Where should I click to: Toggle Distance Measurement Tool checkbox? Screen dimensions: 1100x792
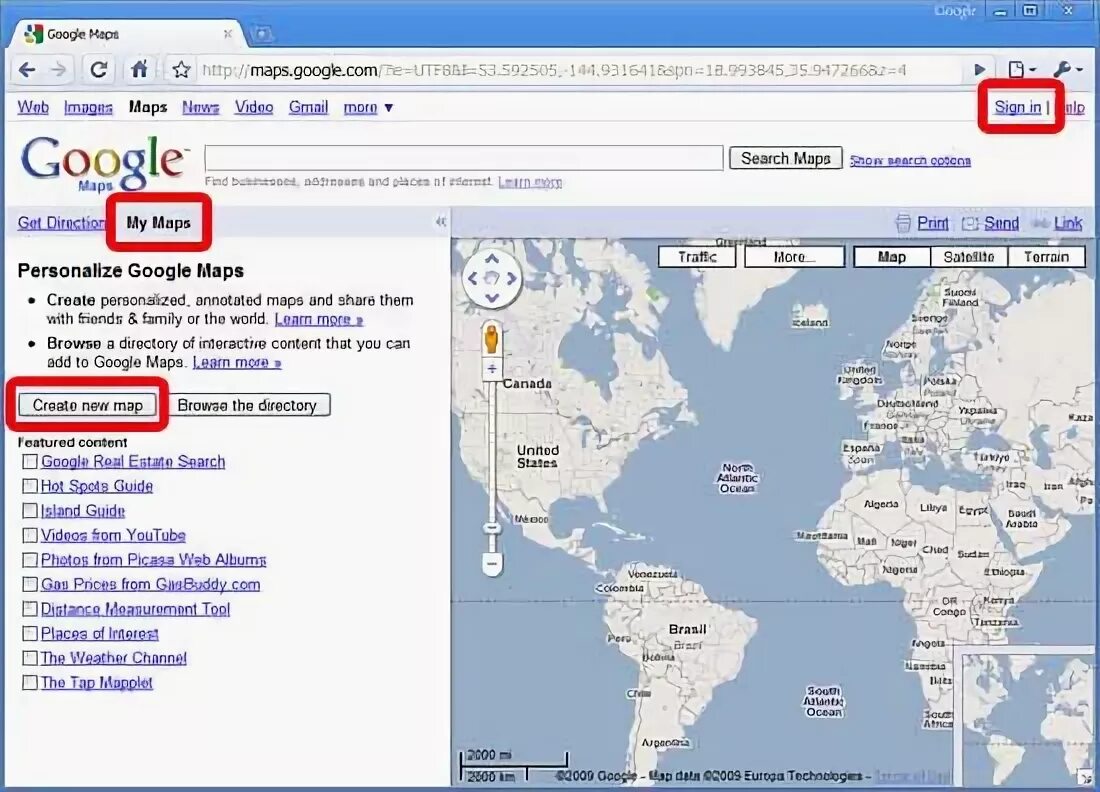coord(29,609)
